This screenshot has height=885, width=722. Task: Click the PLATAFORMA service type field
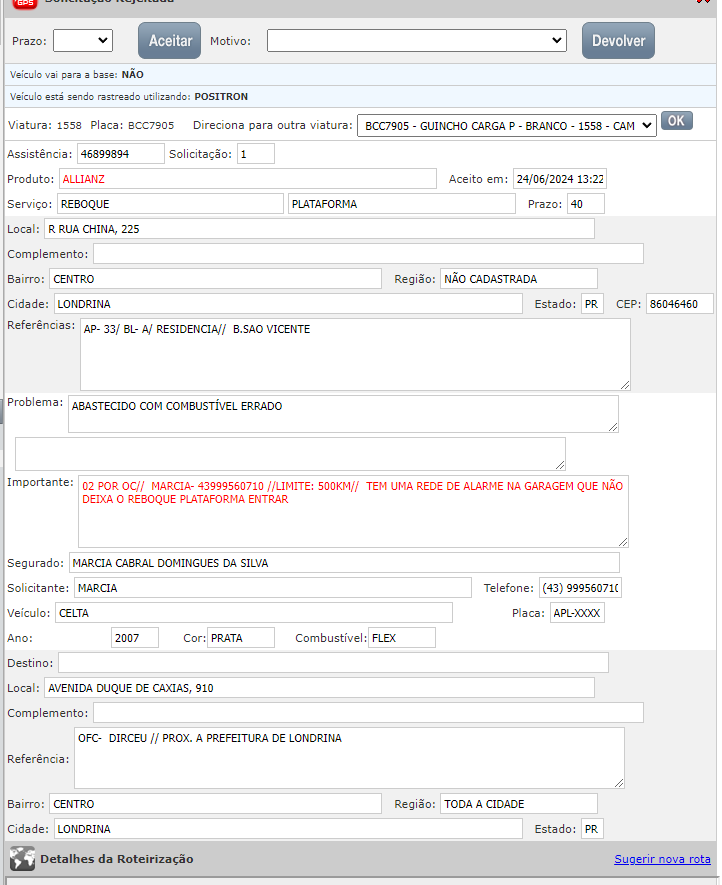402,204
